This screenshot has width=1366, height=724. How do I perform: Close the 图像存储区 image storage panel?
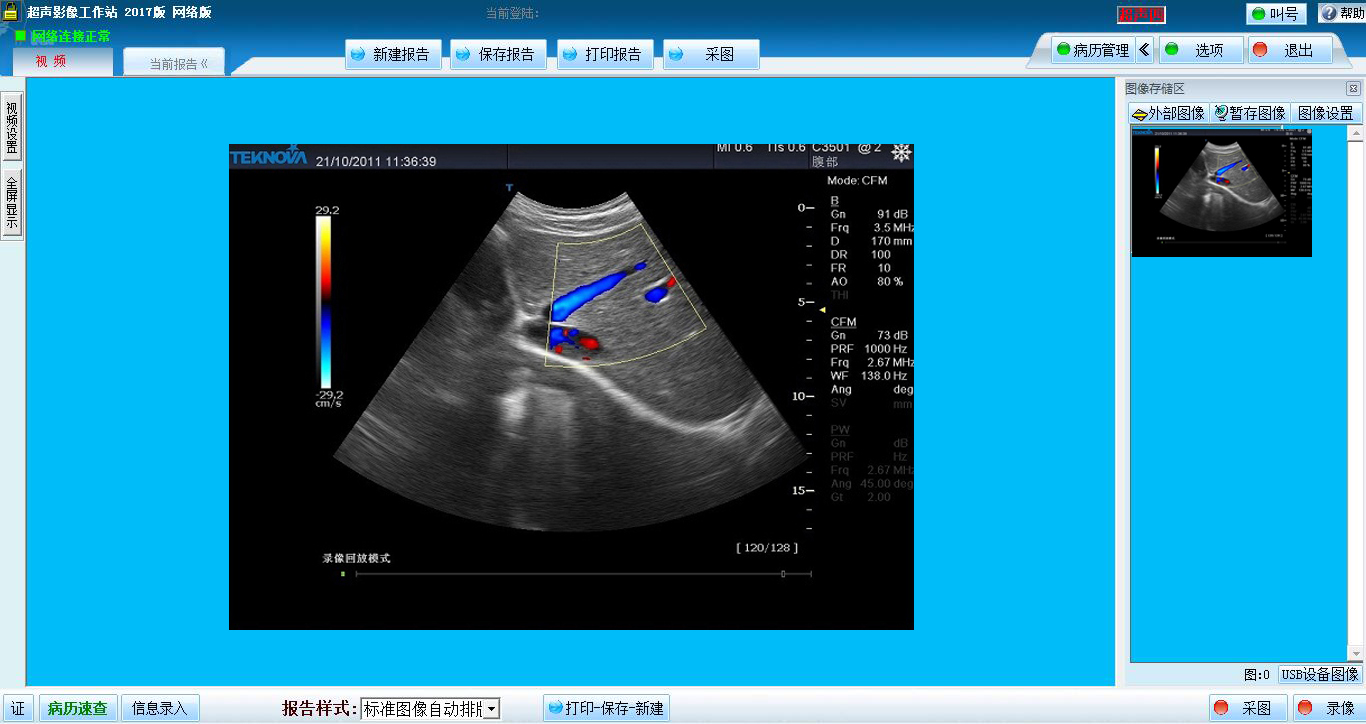[x=1351, y=89]
